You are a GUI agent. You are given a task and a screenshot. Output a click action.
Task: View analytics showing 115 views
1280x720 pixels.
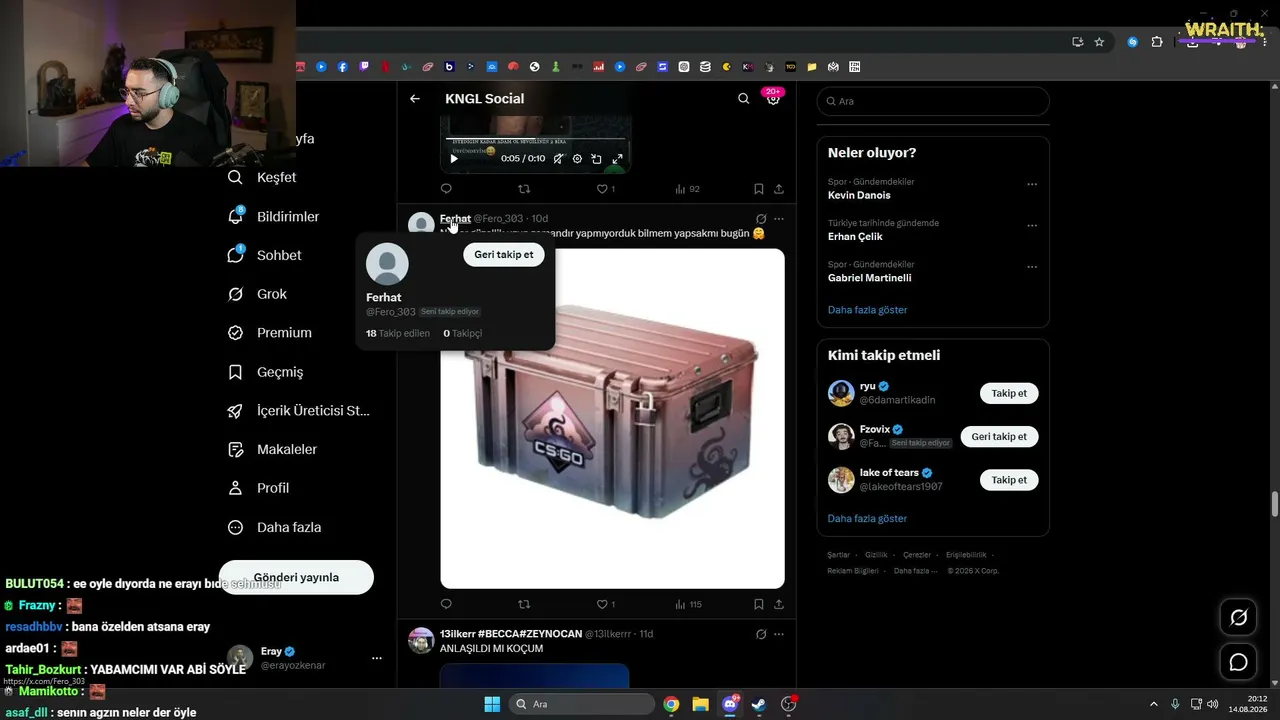click(689, 604)
